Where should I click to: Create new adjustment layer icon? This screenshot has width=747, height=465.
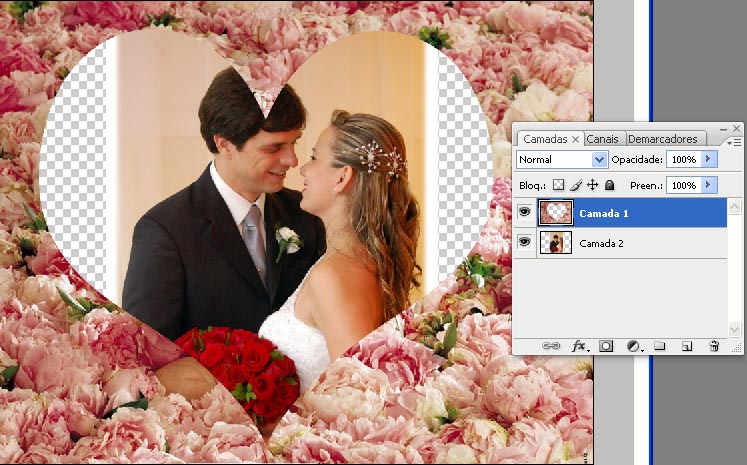click(x=633, y=346)
